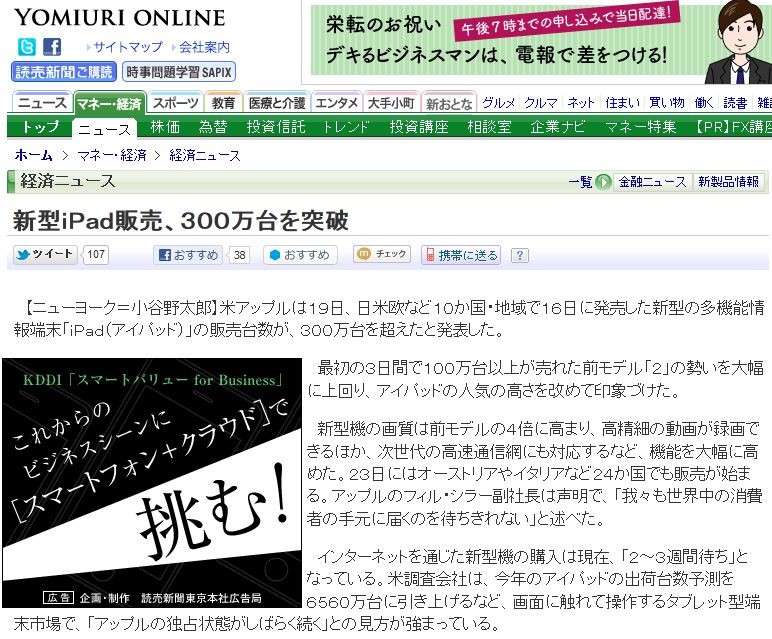The height and width of the screenshot is (639, 772).
Task: Open the 新おとな tab
Action: pos(449,103)
